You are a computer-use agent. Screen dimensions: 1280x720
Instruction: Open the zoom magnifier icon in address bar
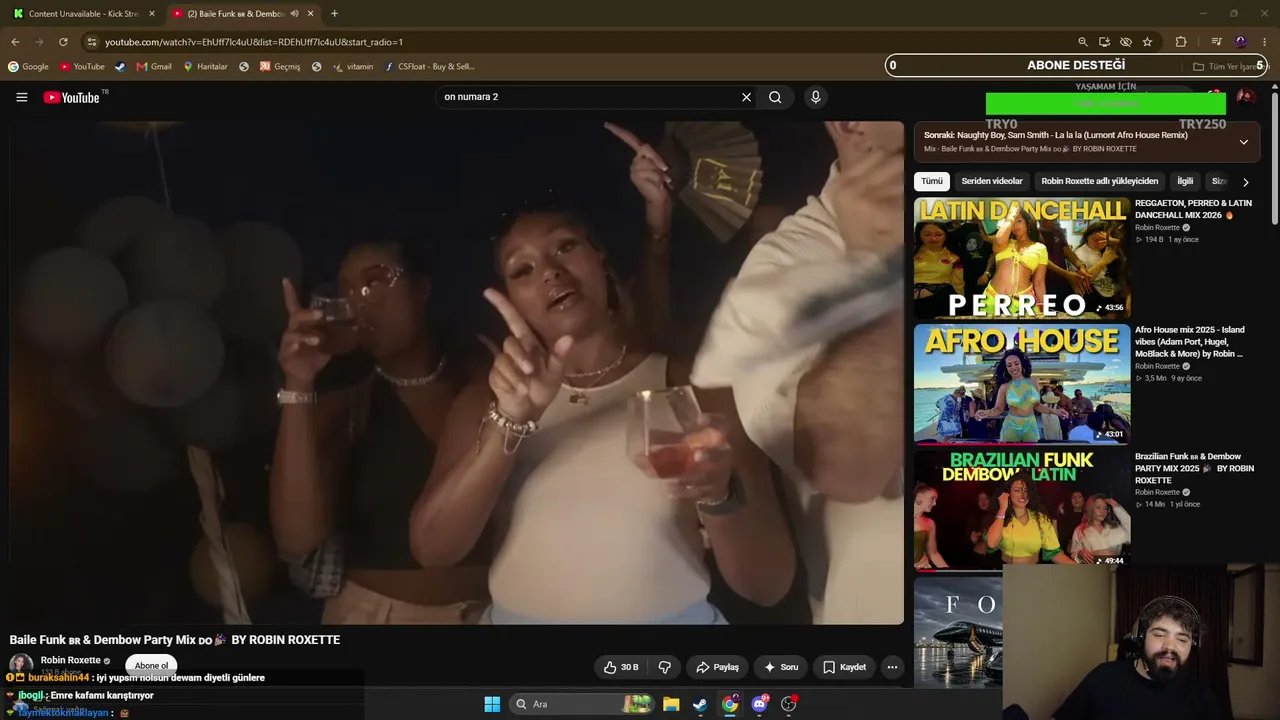coord(1083,42)
